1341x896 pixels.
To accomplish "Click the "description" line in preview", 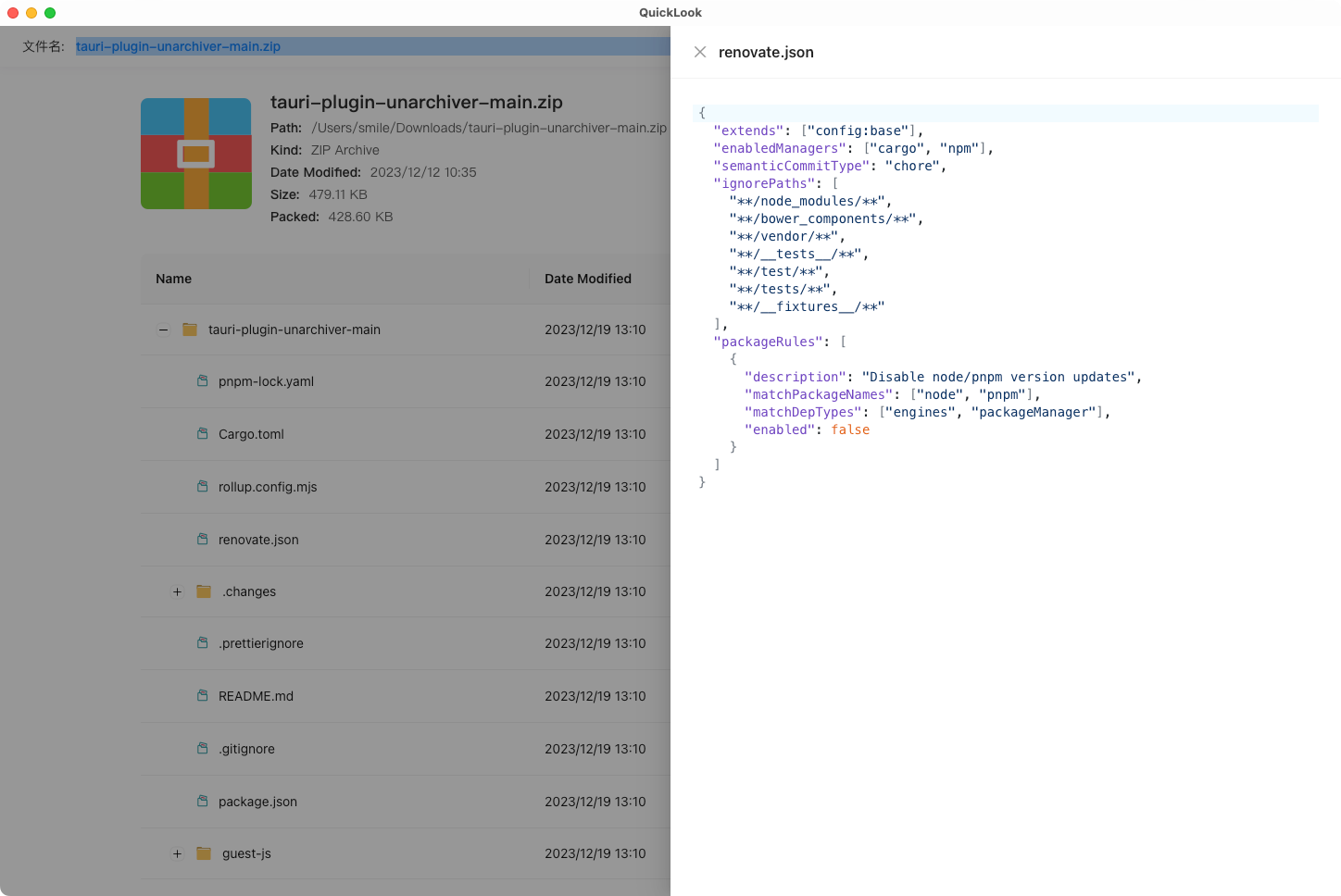I will tap(944, 377).
